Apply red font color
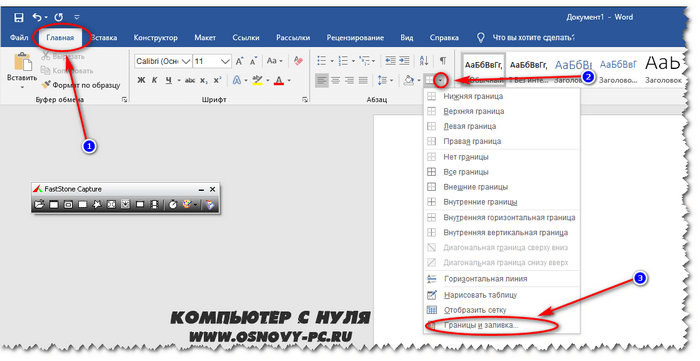The width and height of the screenshot is (700, 361). [279, 80]
